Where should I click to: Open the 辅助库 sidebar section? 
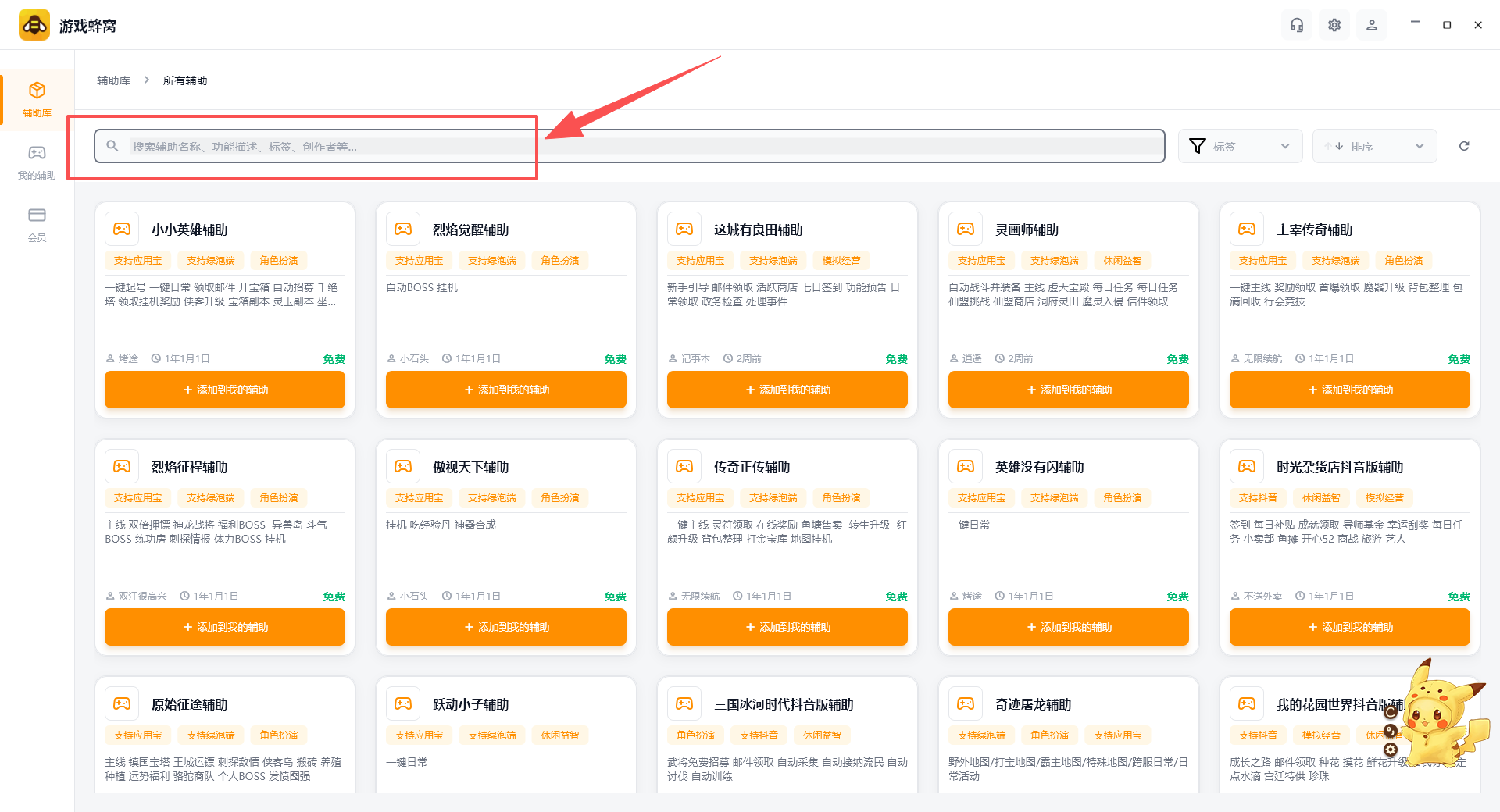(x=37, y=99)
